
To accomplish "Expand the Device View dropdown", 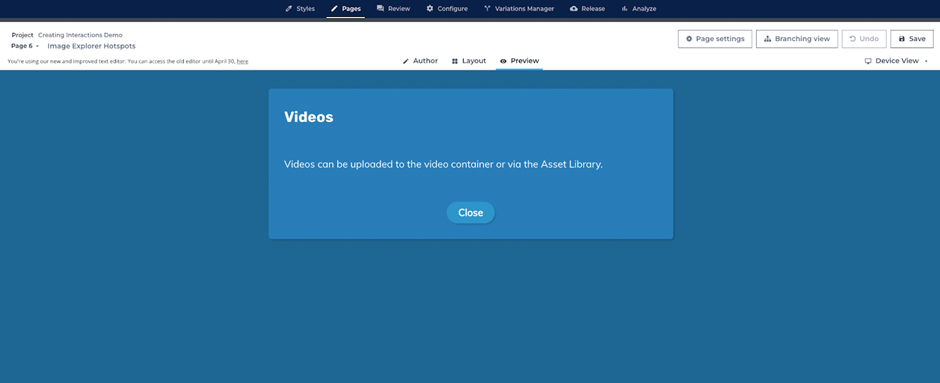I will click(x=896, y=61).
